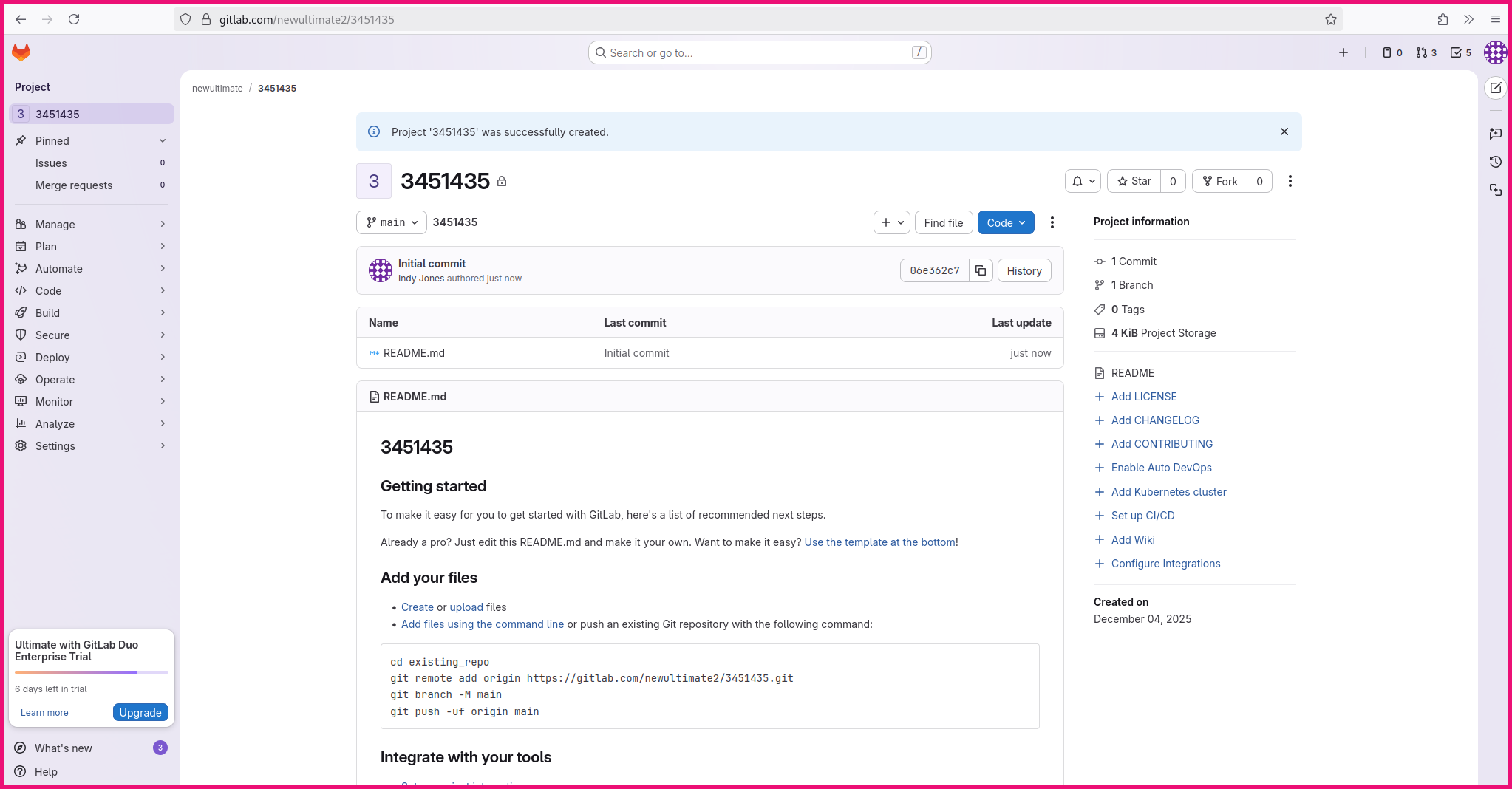Click the Add Wiki link
Screen dimensions: 1512x789
[1133, 540]
